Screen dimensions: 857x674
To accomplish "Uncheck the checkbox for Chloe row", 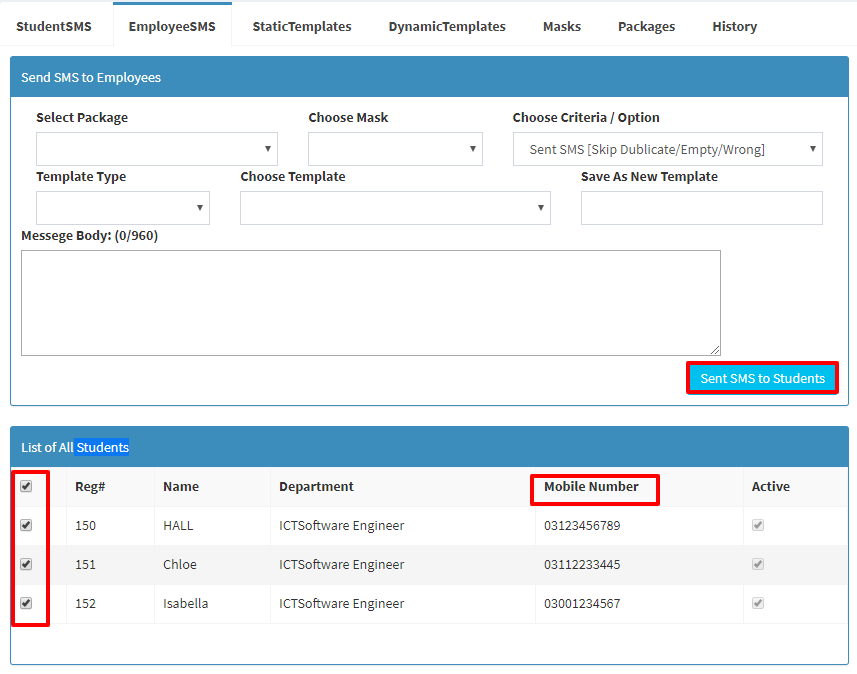I will click(x=26, y=564).
